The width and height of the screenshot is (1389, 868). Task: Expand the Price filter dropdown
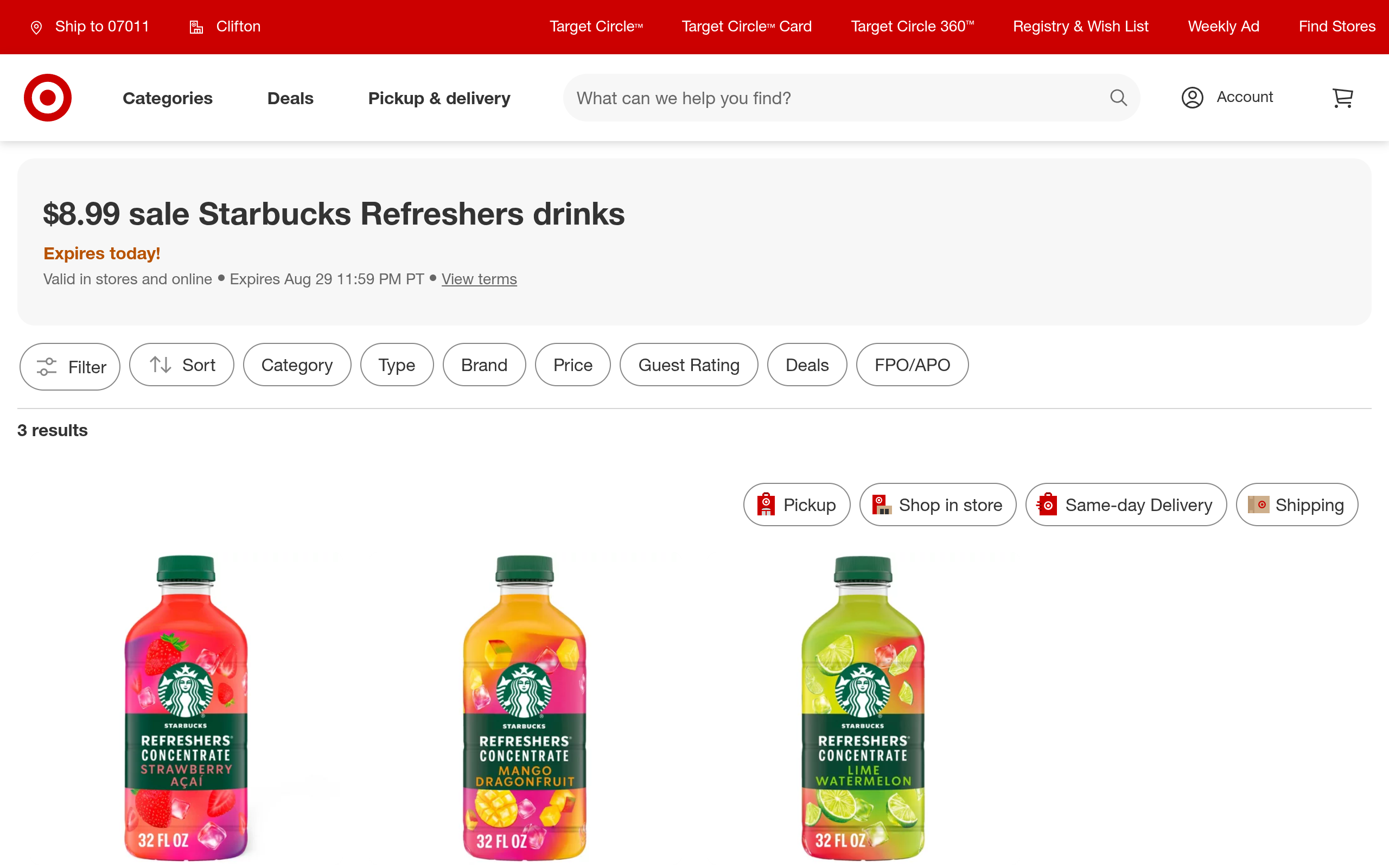pos(572,365)
